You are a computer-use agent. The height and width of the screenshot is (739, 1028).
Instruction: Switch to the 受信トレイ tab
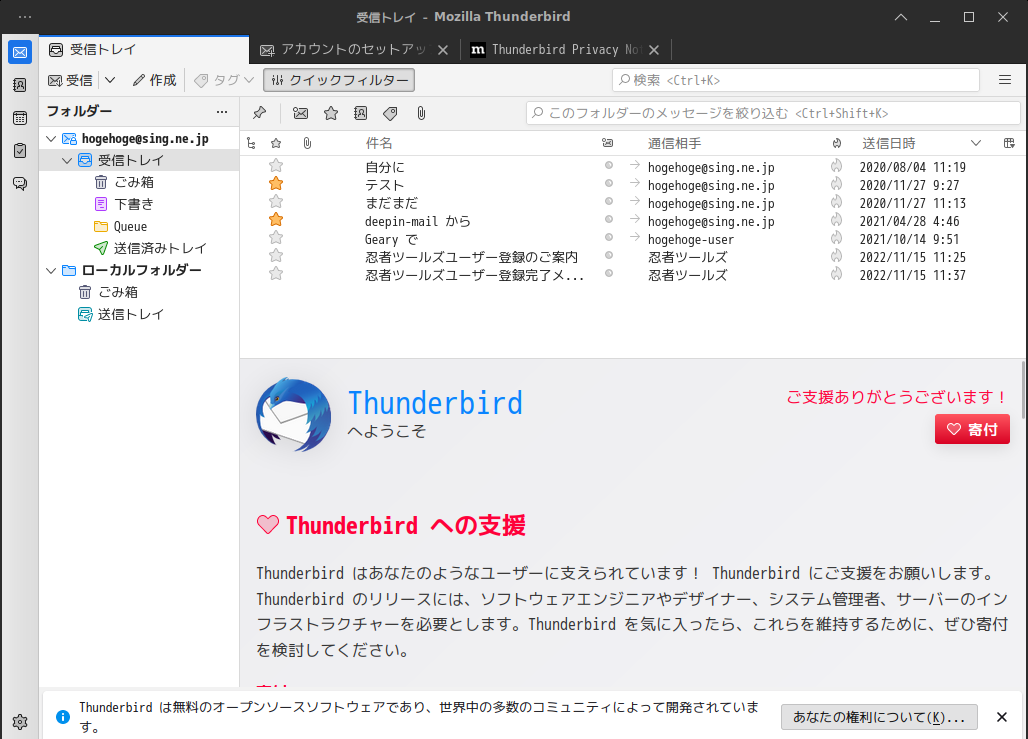tap(144, 49)
